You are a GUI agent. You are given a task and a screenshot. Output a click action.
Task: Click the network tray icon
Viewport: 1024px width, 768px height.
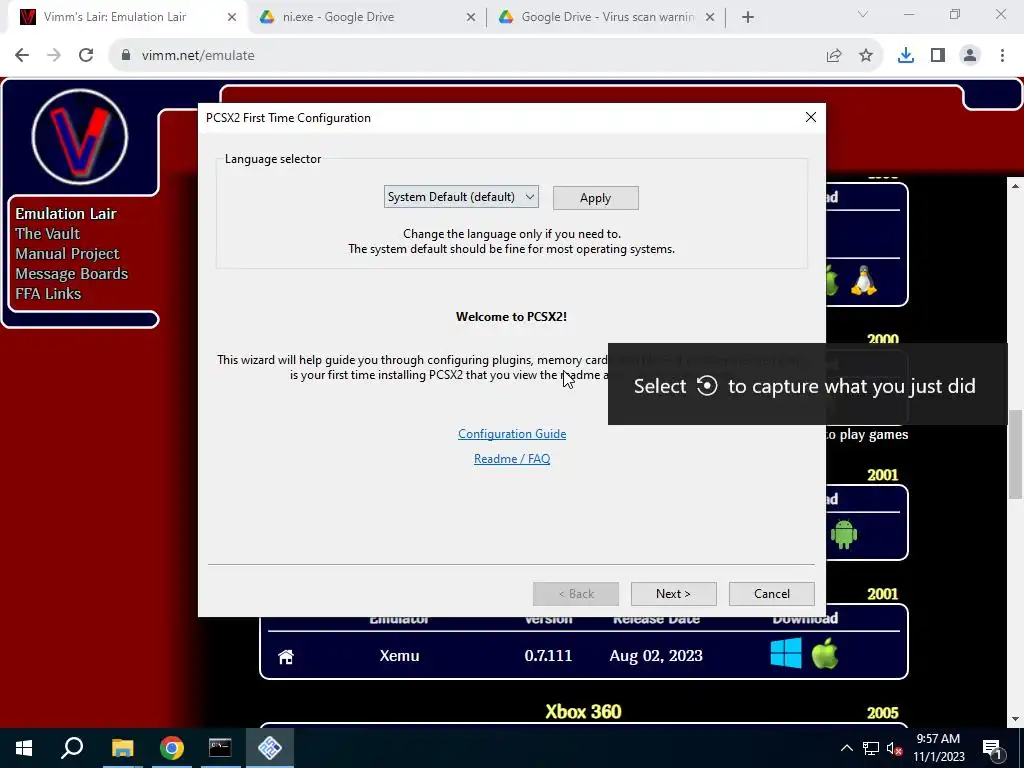pos(871,748)
